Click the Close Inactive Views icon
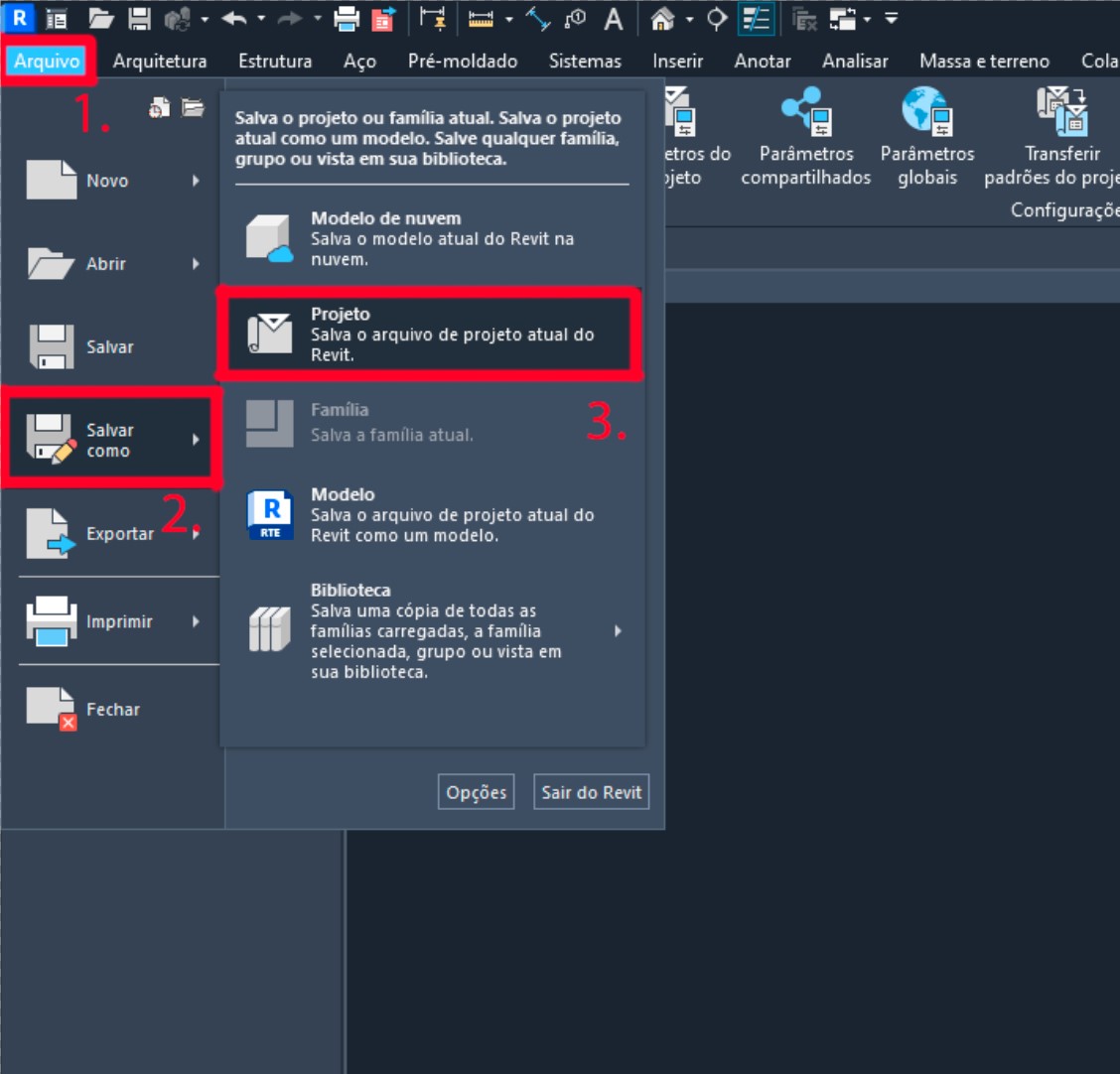Image resolution: width=1120 pixels, height=1074 pixels. (804, 19)
